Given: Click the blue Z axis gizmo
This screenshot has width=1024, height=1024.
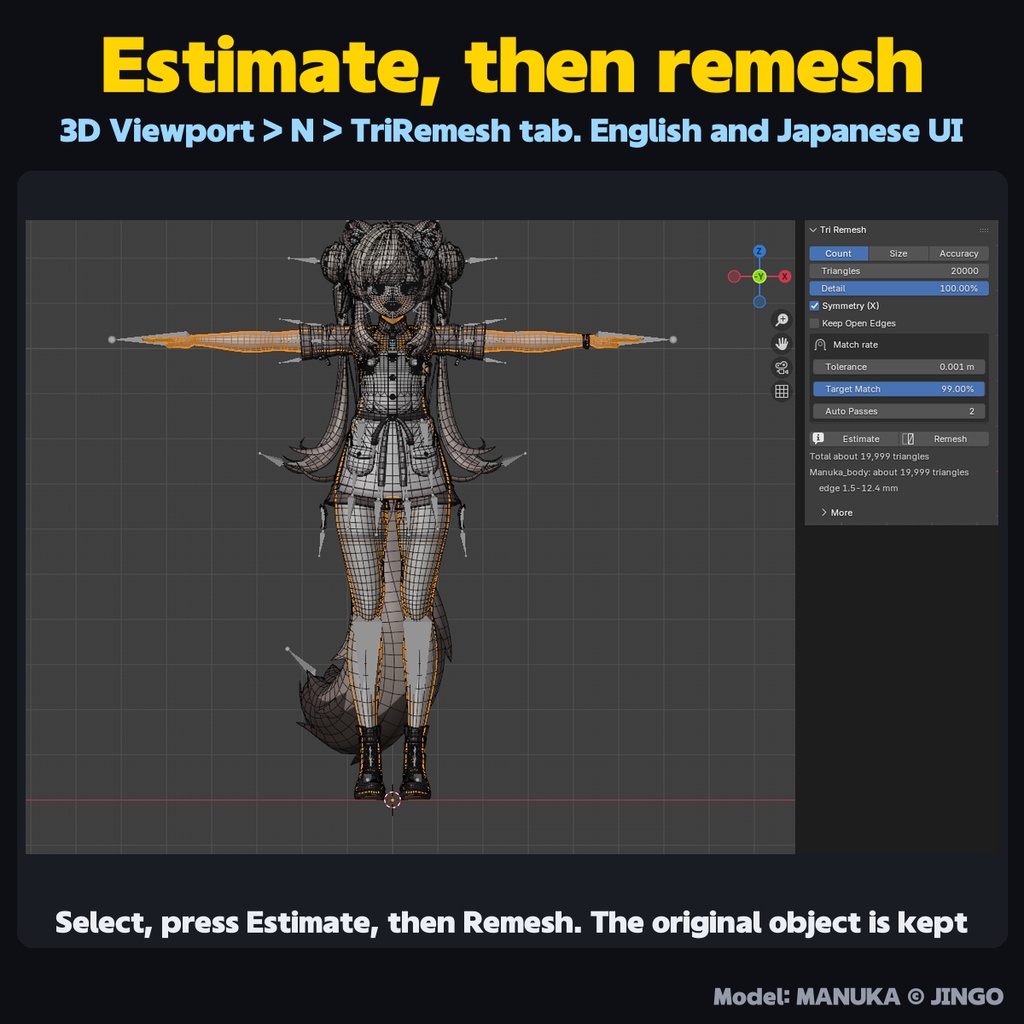Looking at the screenshot, I should [759, 251].
